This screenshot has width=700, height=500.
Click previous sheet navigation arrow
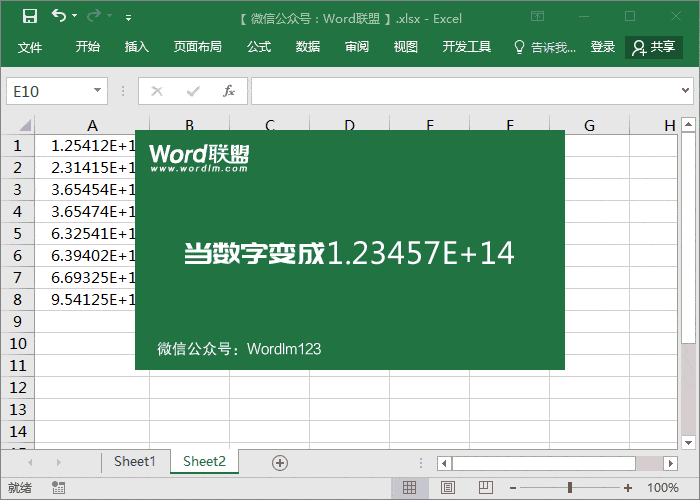[30, 462]
